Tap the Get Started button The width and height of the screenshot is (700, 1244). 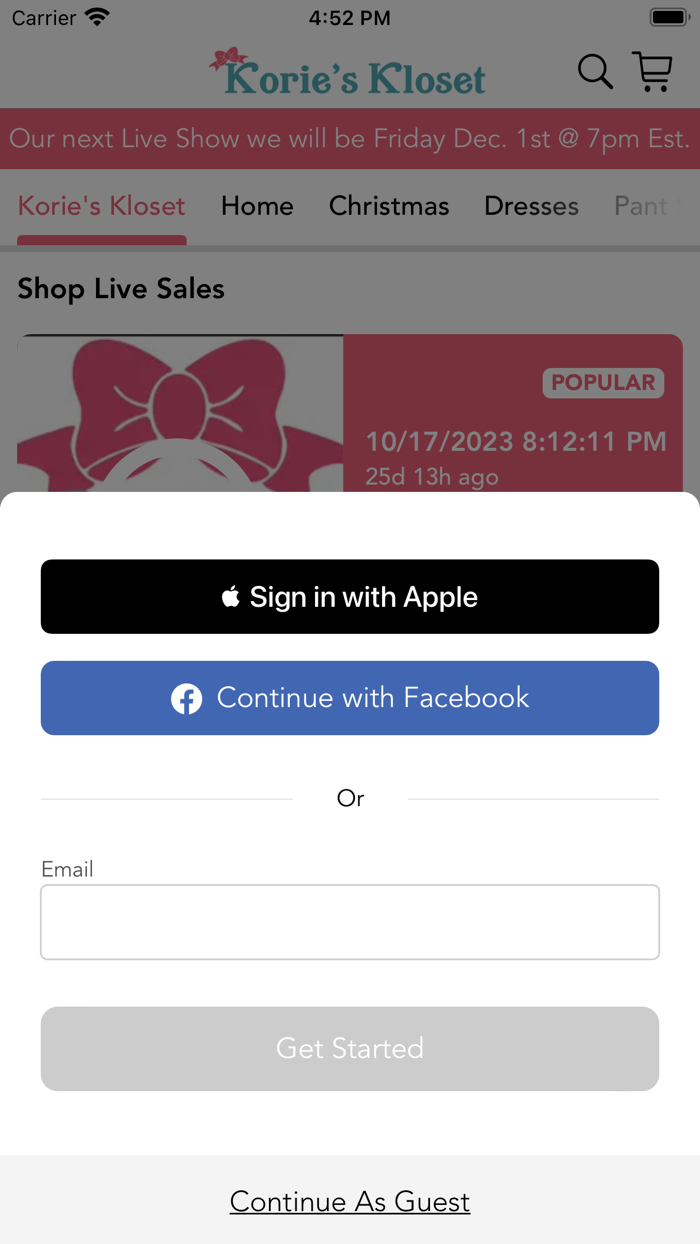tap(350, 1048)
